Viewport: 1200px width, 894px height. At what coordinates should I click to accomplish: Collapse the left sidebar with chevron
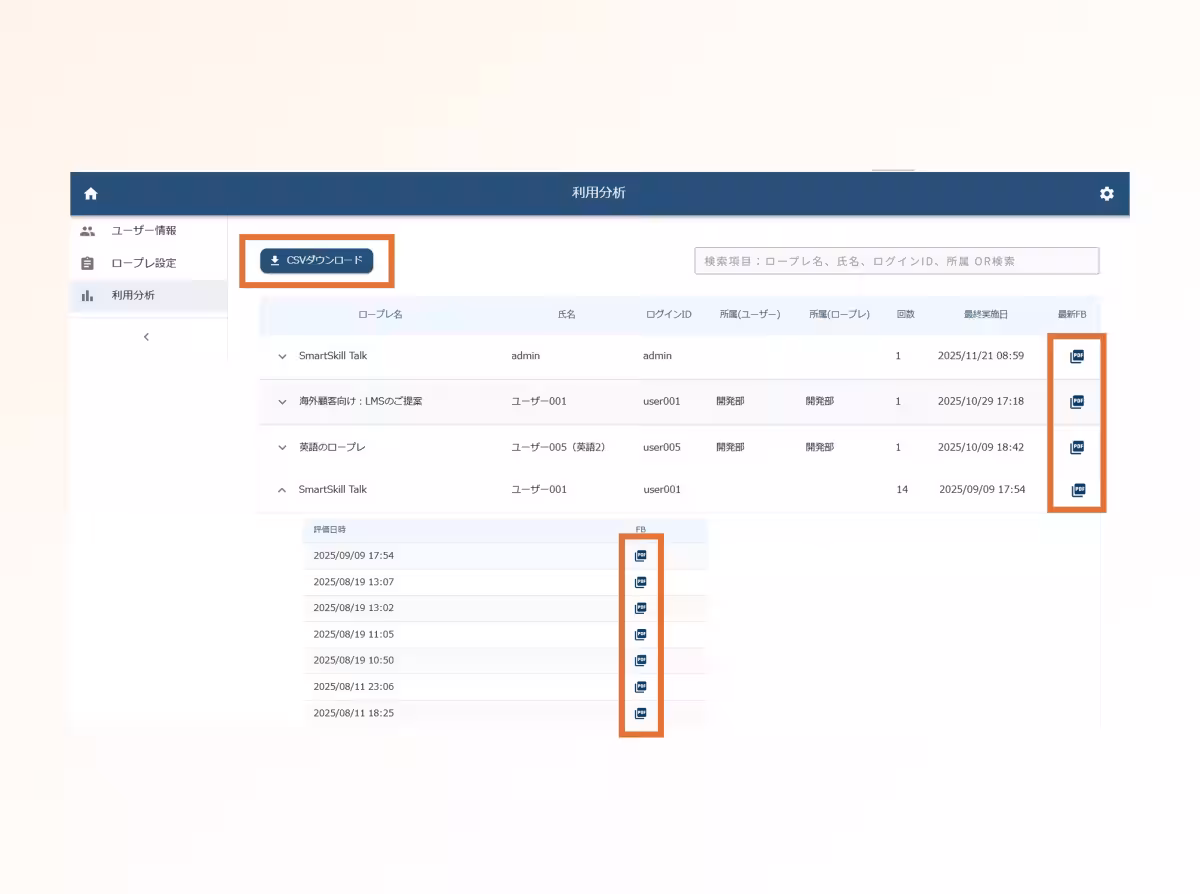click(146, 337)
